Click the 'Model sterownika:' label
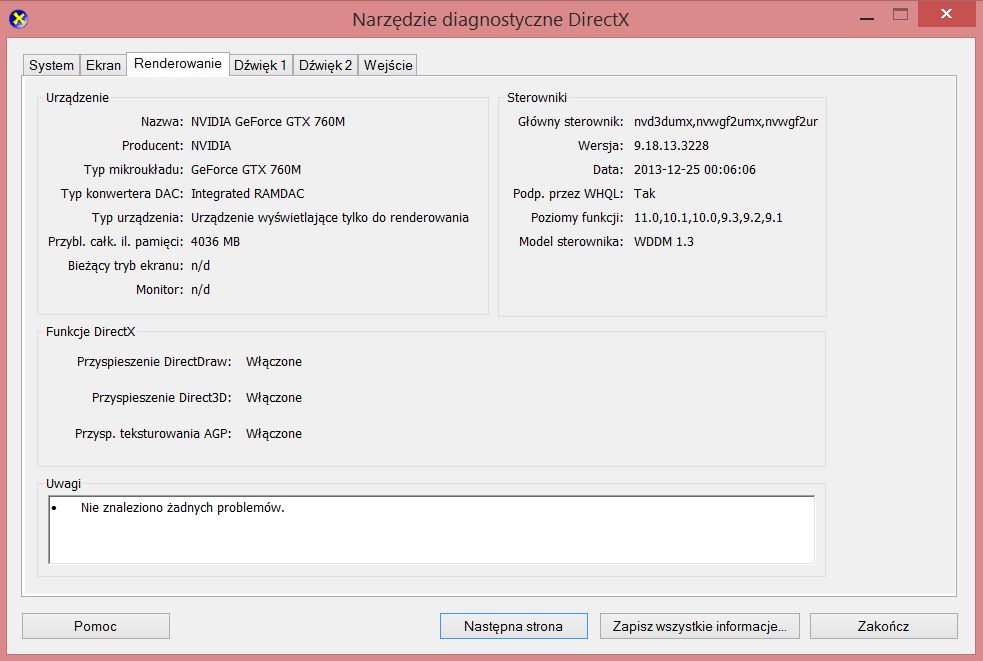This screenshot has height=661, width=983. coord(571,241)
